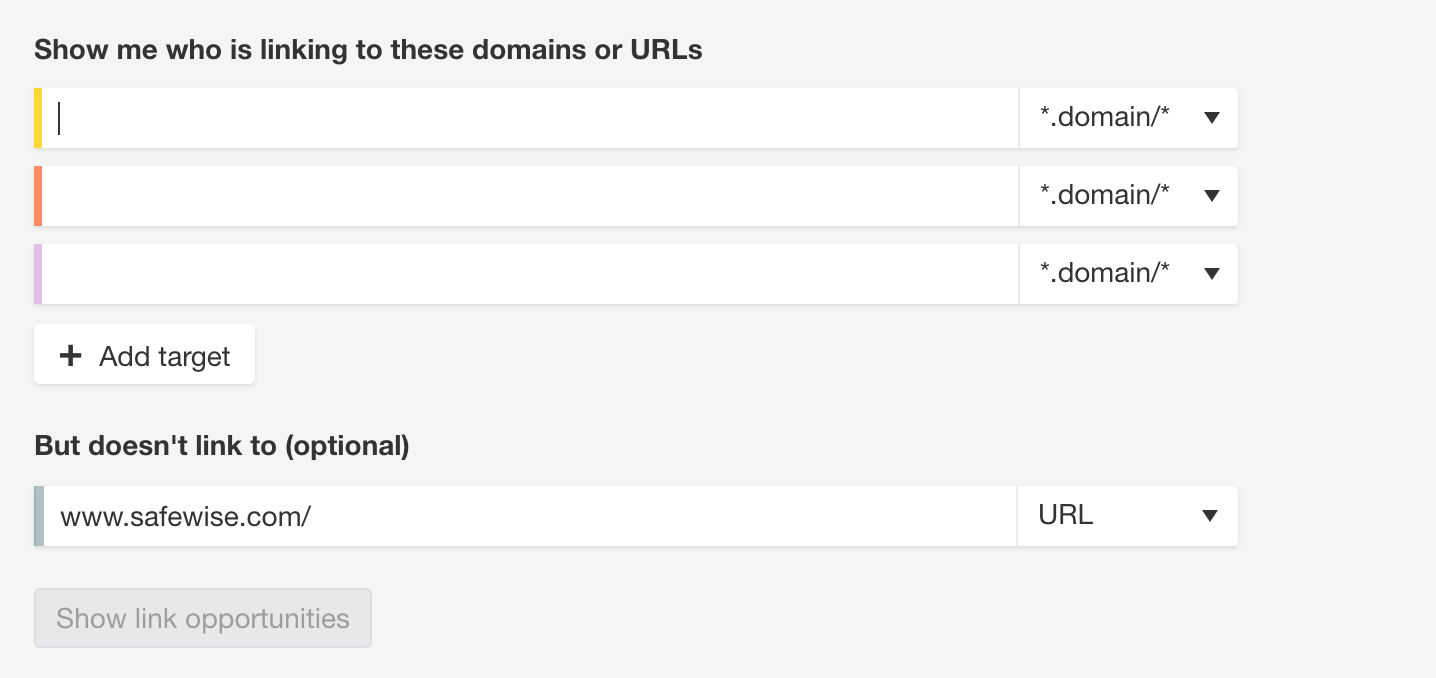Click into the second target domain input

point(530,196)
